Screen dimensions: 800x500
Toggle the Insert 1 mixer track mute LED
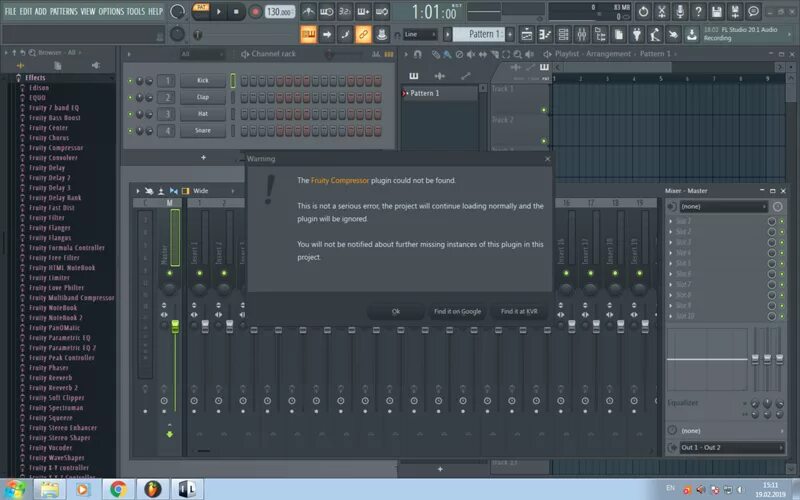199,273
